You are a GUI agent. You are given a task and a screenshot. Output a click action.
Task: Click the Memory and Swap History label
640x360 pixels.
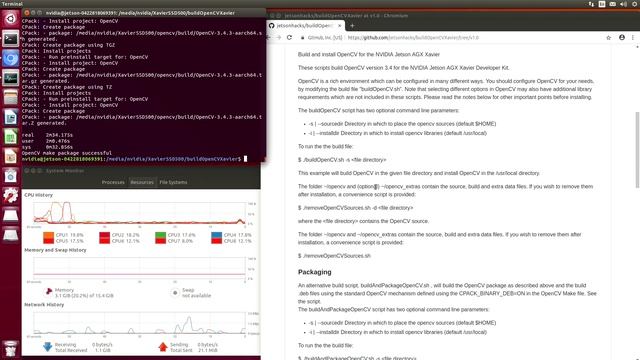(x=55, y=250)
